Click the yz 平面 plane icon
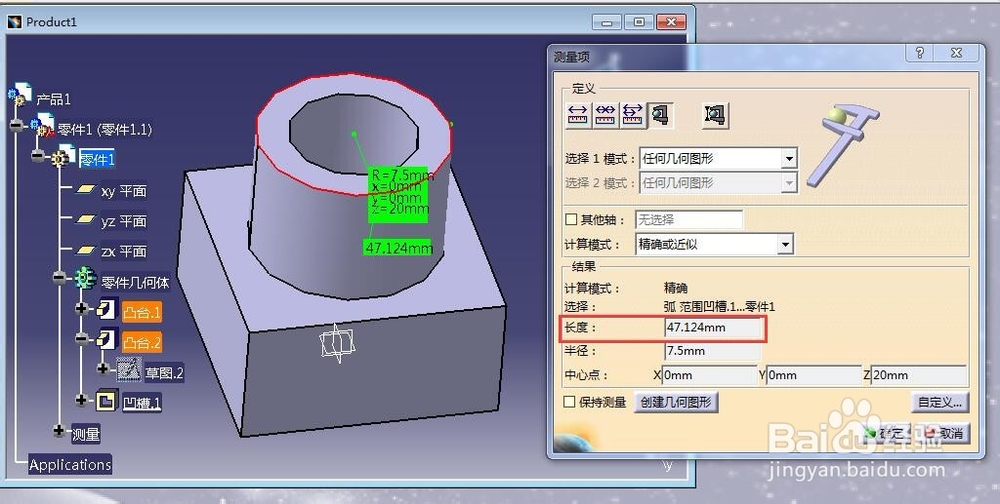This screenshot has width=1000, height=504. 85,220
